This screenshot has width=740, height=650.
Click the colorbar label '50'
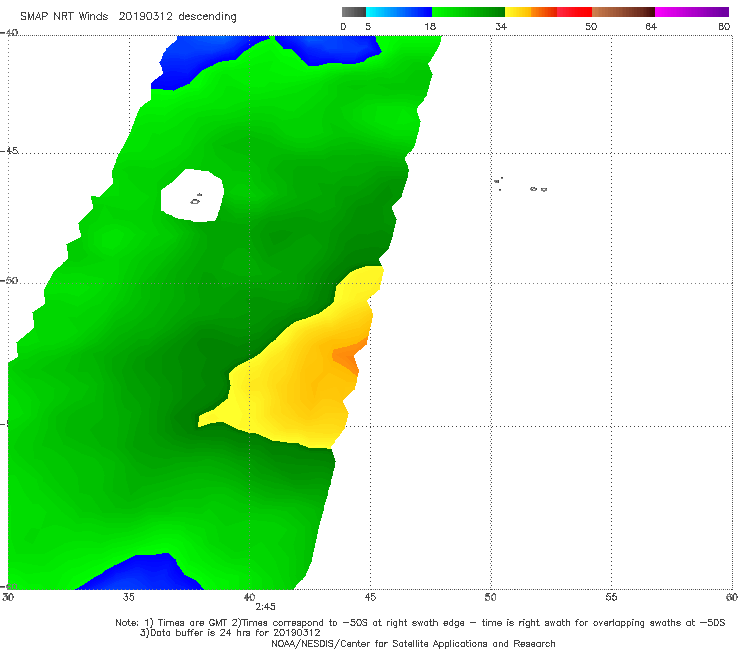[591, 27]
